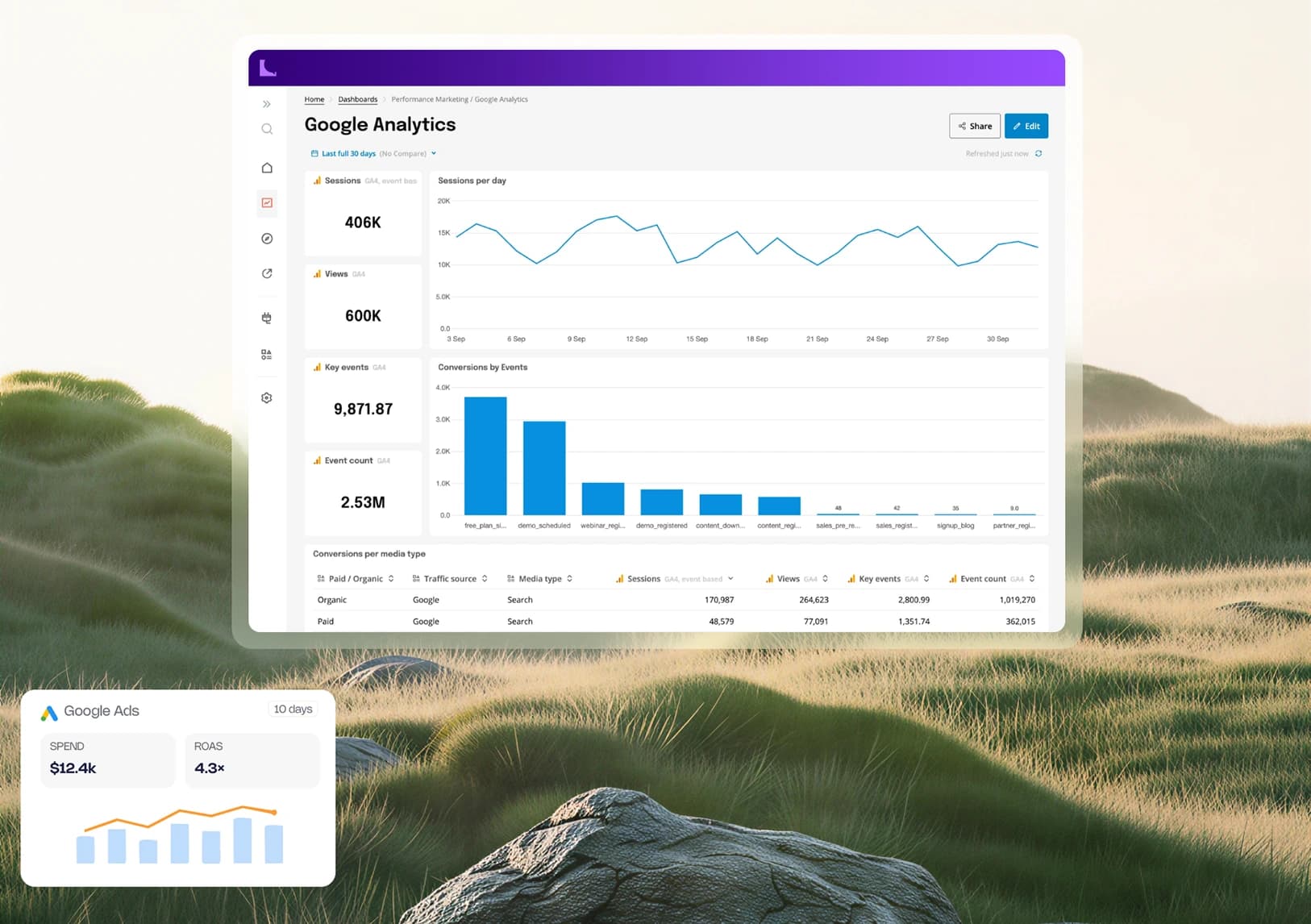
Task: Open the Last full 30 days date dropdown
Action: click(373, 153)
